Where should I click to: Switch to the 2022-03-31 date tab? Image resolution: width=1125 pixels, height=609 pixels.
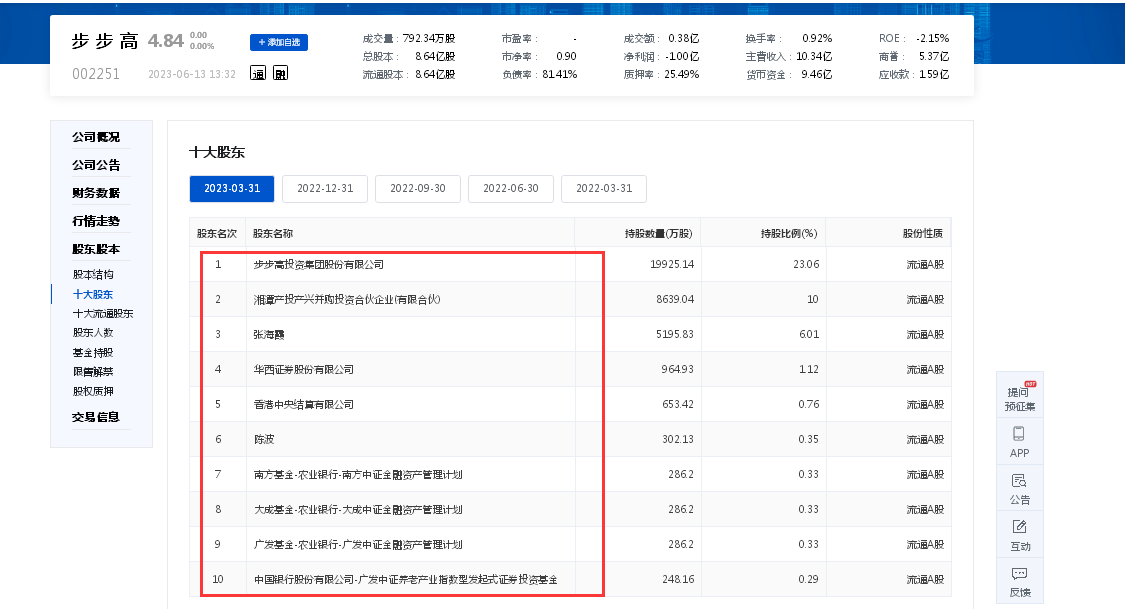pyautogui.click(x=604, y=189)
